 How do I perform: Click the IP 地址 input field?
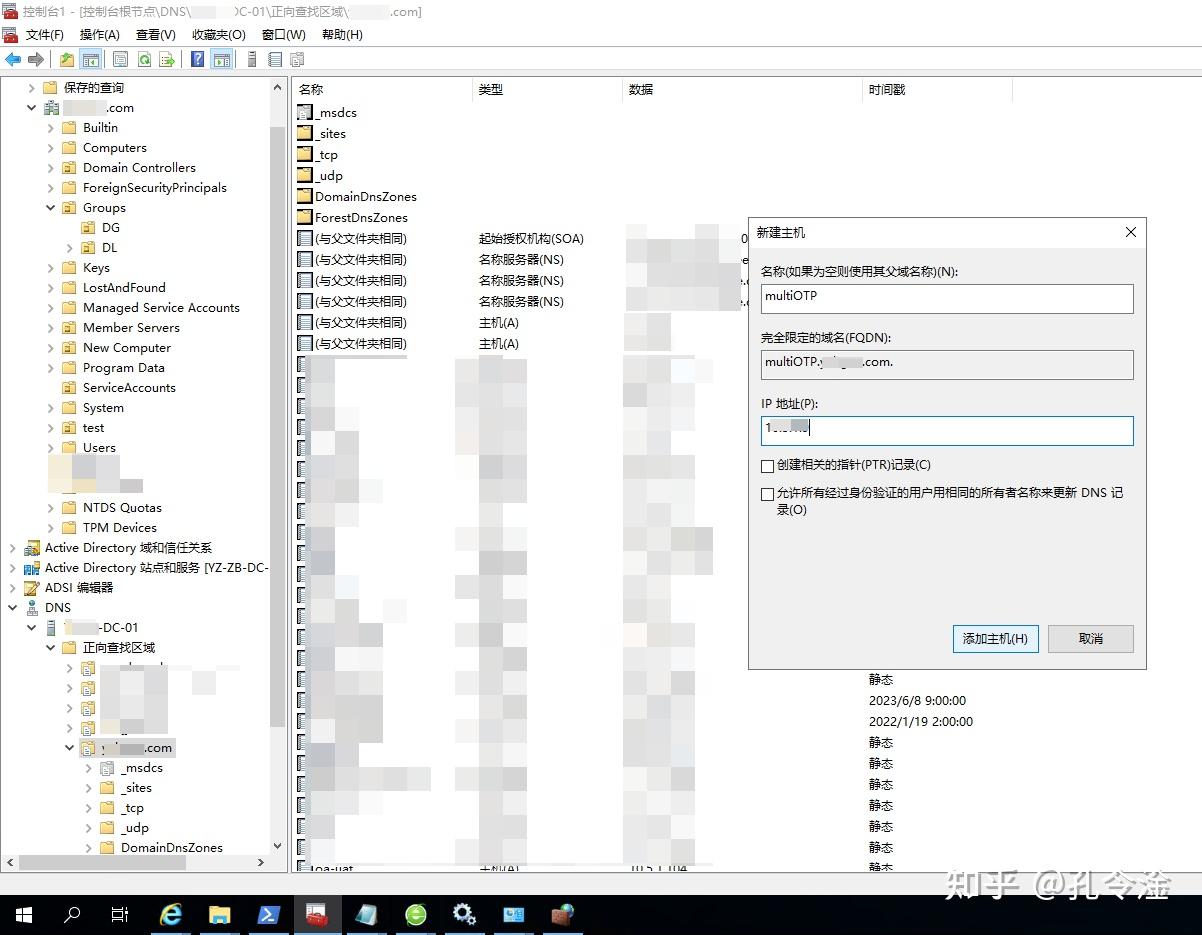[x=947, y=430]
